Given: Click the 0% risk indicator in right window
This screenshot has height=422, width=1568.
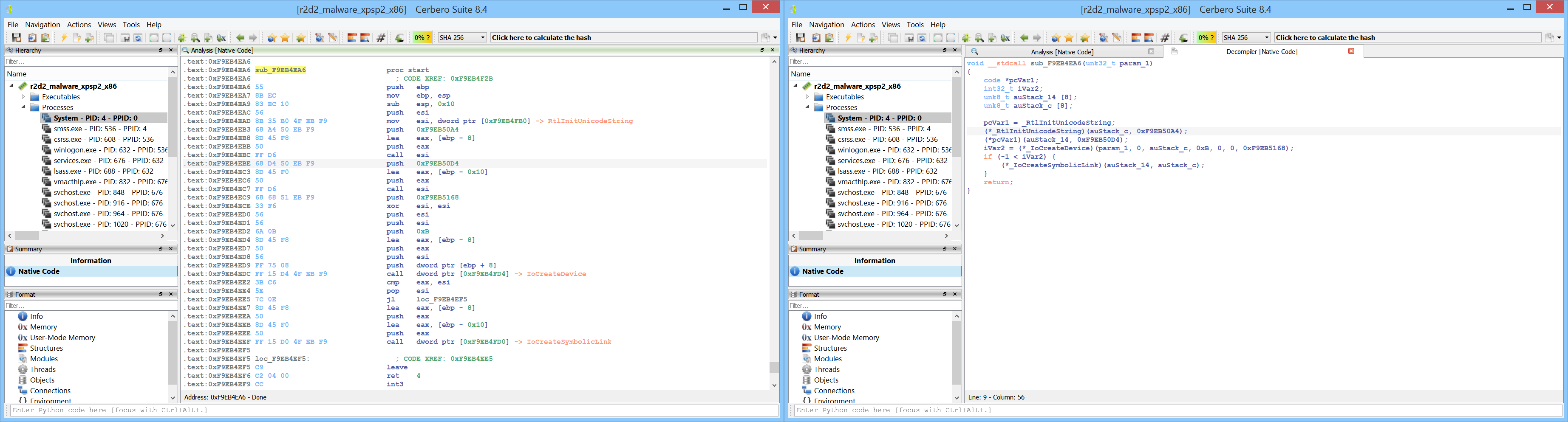Looking at the screenshot, I should tap(1206, 38).
